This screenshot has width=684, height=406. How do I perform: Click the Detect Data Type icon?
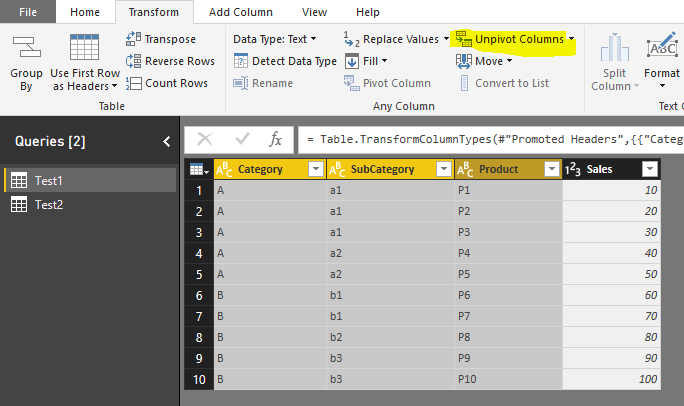(240, 61)
